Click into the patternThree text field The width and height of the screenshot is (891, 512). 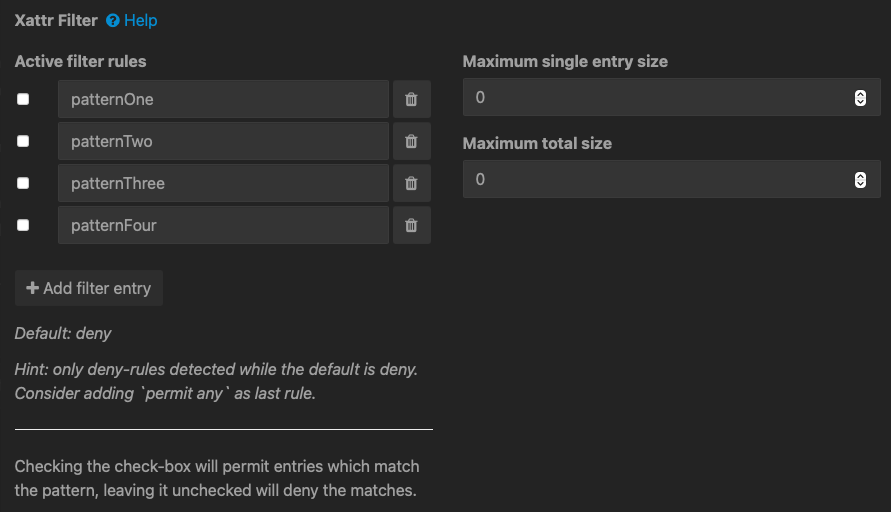pos(223,184)
